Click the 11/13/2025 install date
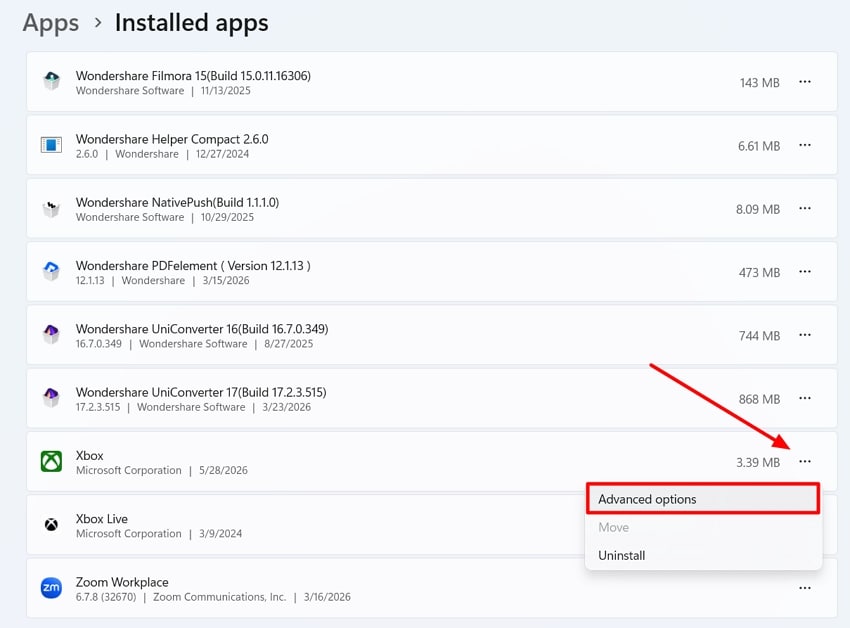850x628 pixels. click(x=226, y=91)
